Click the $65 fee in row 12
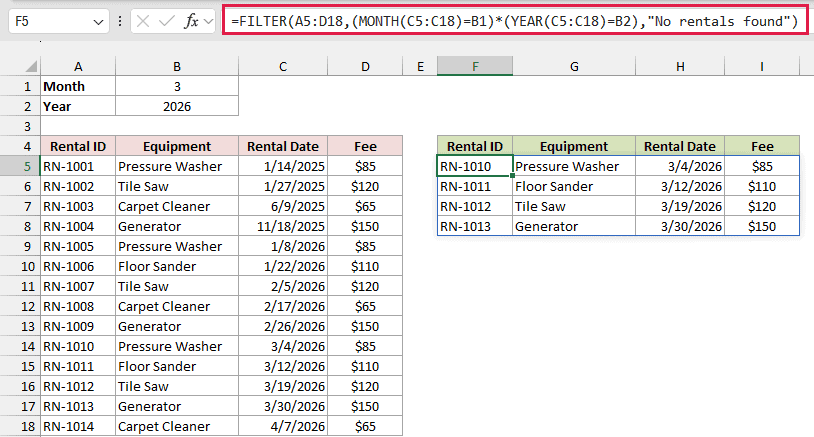This screenshot has height=437, width=814. (365, 306)
